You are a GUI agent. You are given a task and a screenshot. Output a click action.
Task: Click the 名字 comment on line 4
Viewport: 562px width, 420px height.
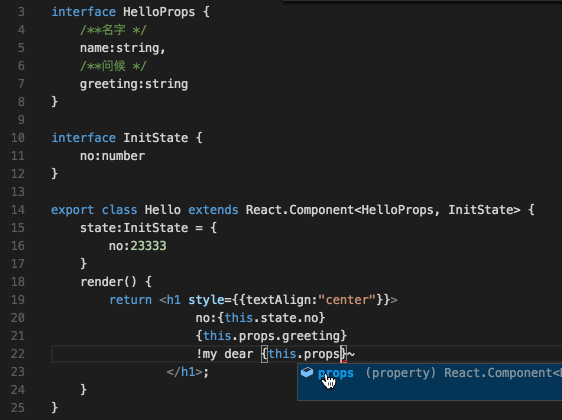[114, 30]
